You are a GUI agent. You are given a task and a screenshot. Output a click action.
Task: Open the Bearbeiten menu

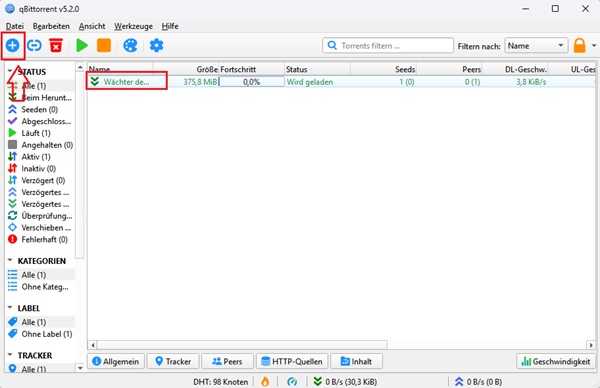pyautogui.click(x=51, y=26)
